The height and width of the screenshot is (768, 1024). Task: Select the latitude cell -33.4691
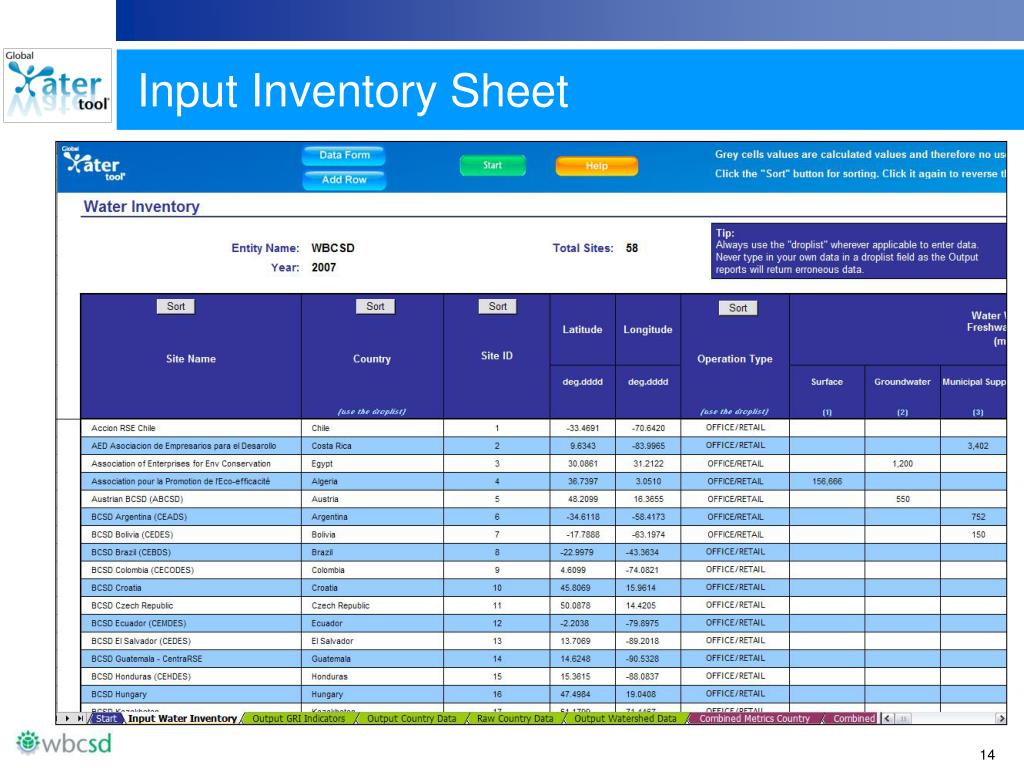click(583, 428)
